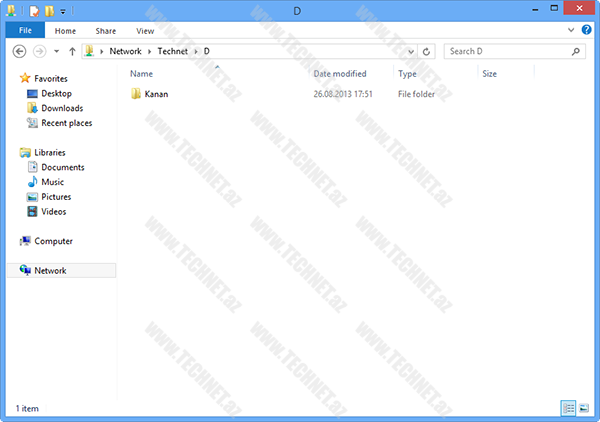Open the Share ribbon tab
This screenshot has height=422, width=600.
[x=106, y=31]
